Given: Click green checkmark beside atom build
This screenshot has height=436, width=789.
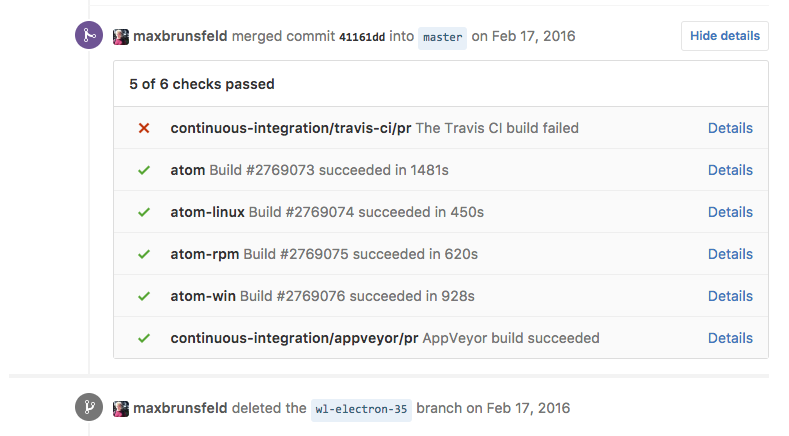Looking at the screenshot, I should pyautogui.click(x=144, y=170).
